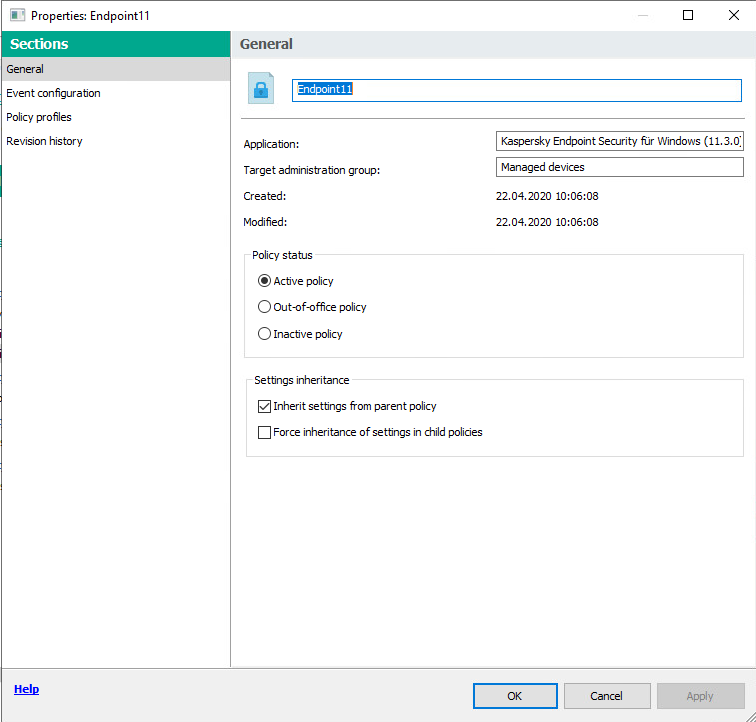Open the Help link

27,689
